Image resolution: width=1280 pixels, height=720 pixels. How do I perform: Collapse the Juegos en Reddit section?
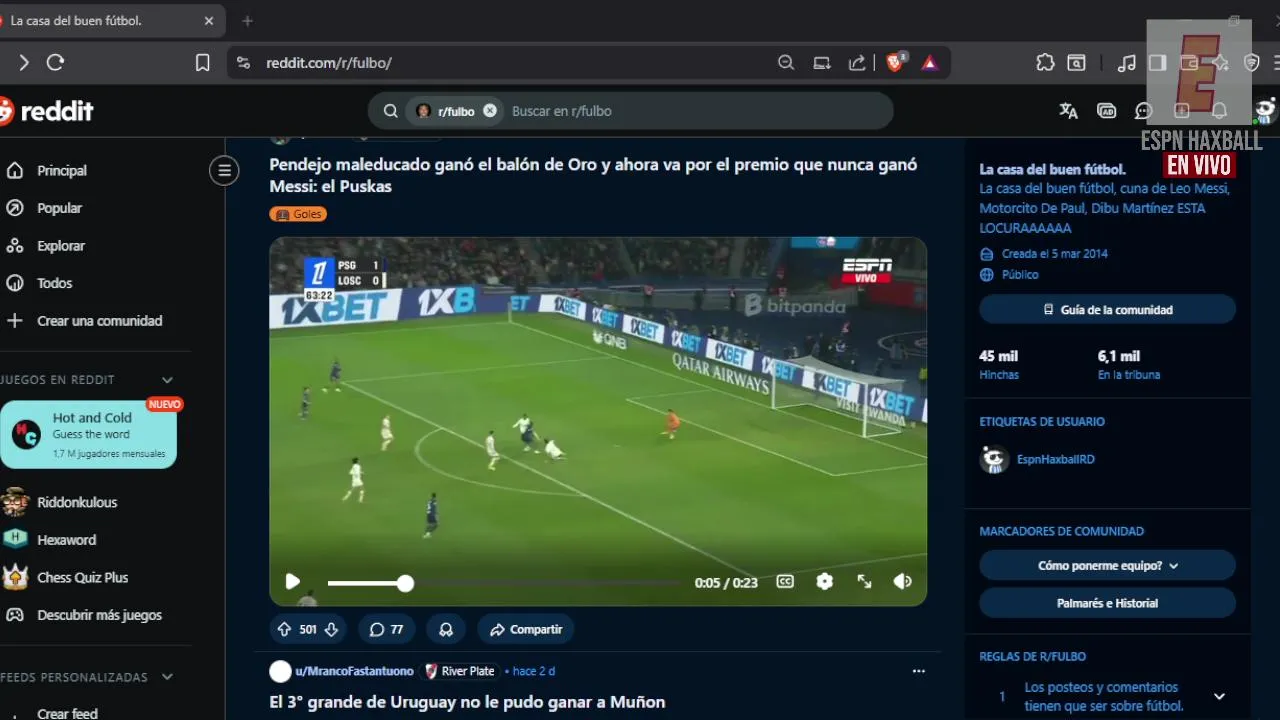167,380
